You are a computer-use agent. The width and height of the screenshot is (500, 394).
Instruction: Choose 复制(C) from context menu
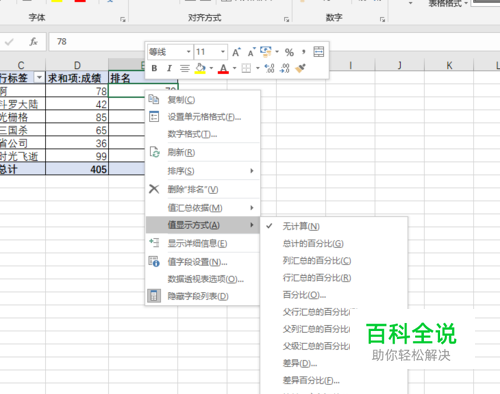[x=203, y=100]
